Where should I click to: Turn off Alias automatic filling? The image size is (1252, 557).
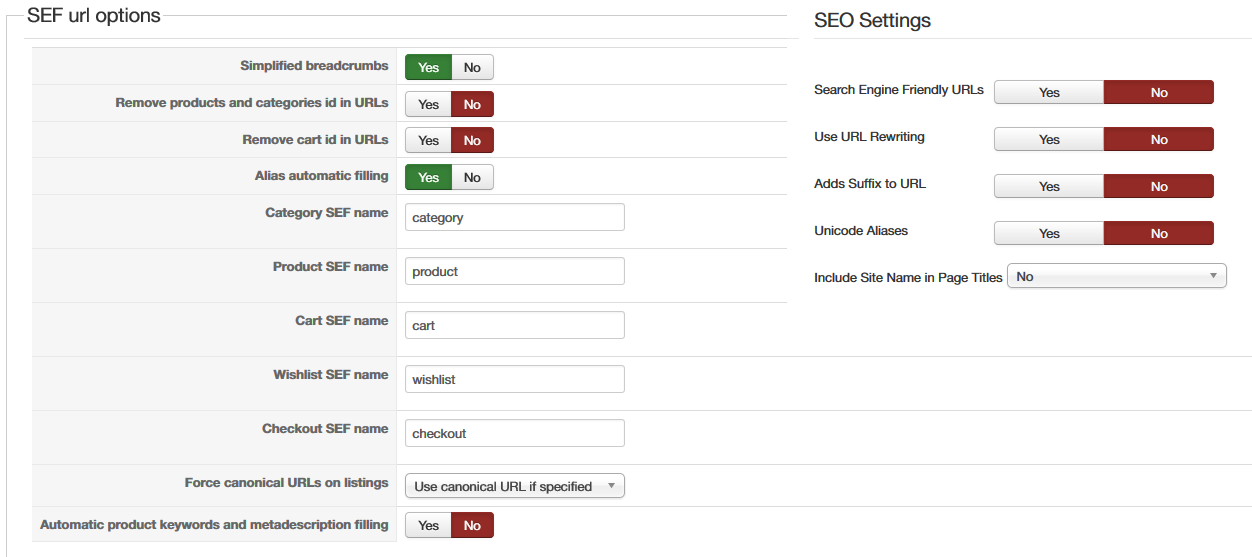472,177
